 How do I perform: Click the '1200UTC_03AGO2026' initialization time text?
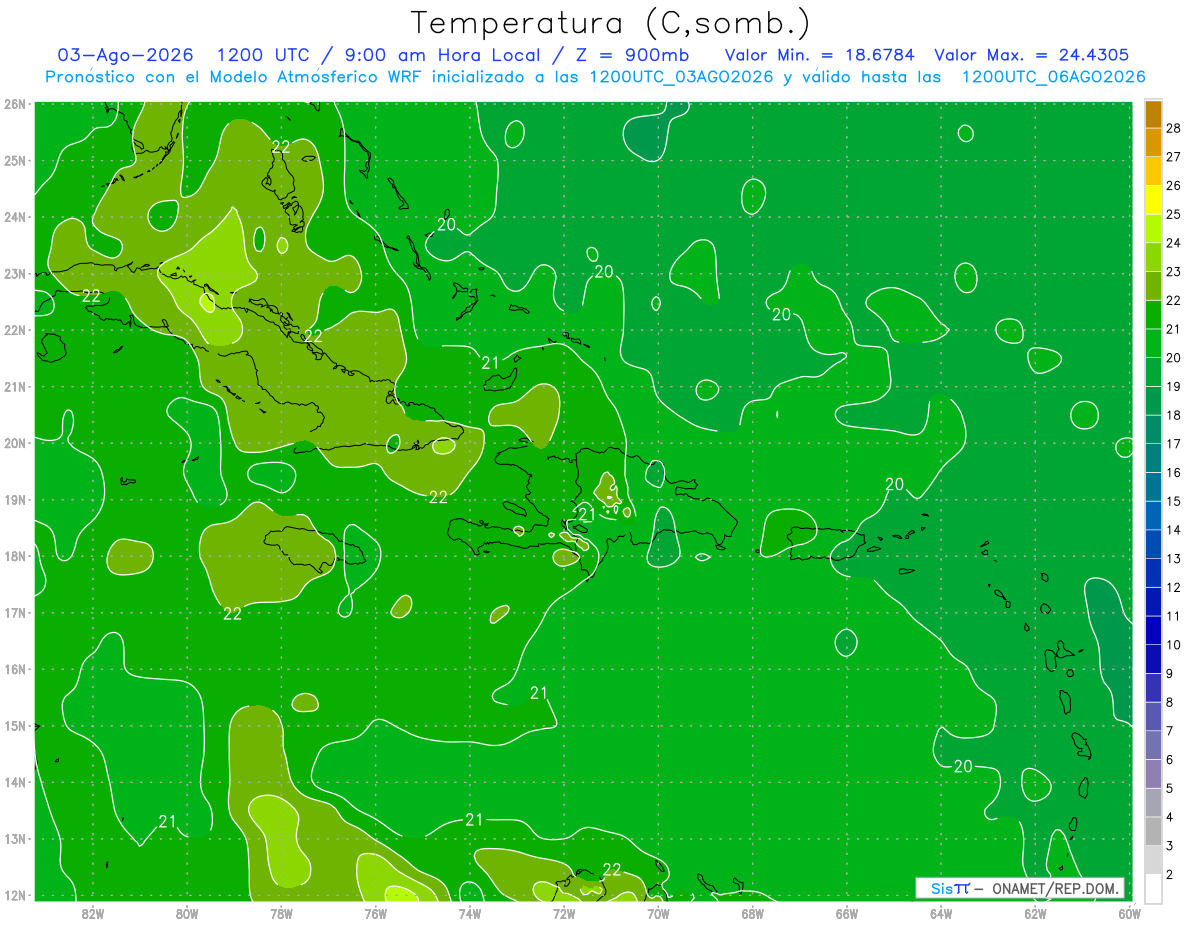click(681, 77)
